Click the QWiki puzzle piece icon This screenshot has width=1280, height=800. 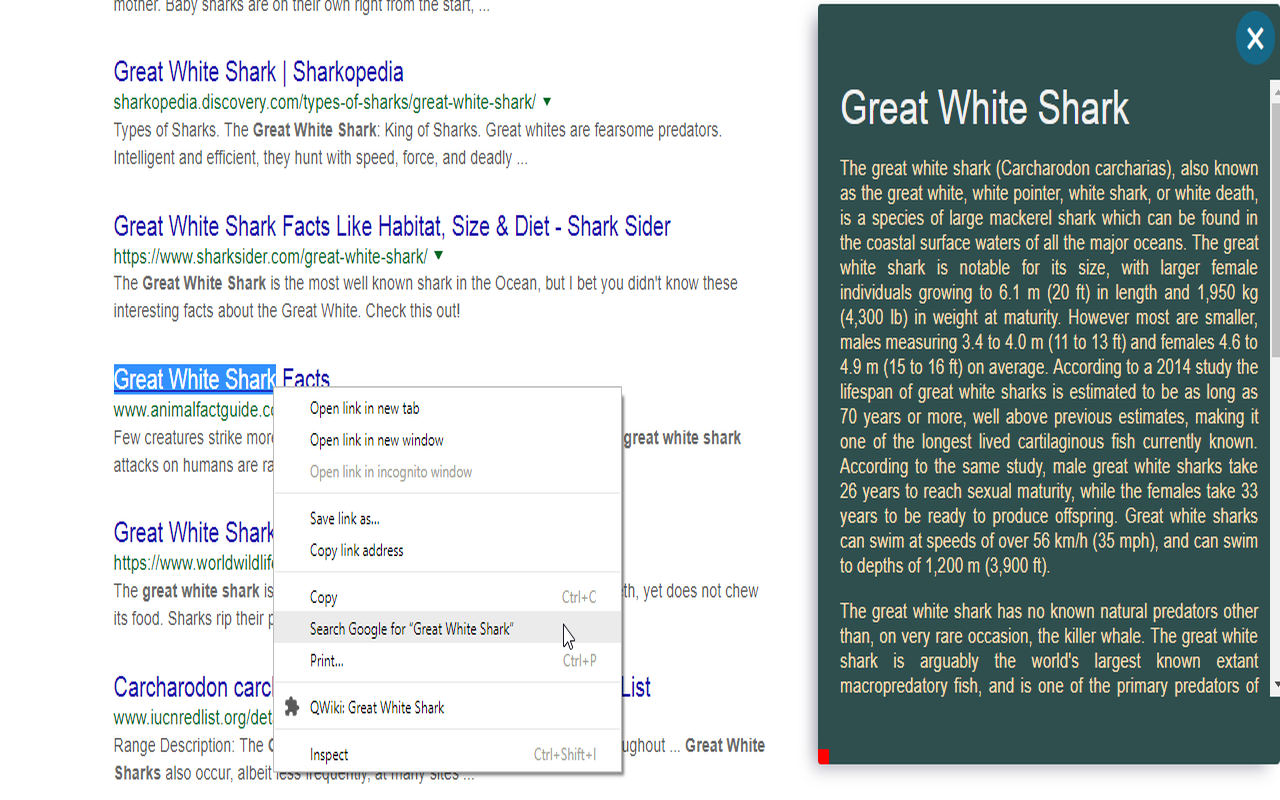(x=291, y=707)
